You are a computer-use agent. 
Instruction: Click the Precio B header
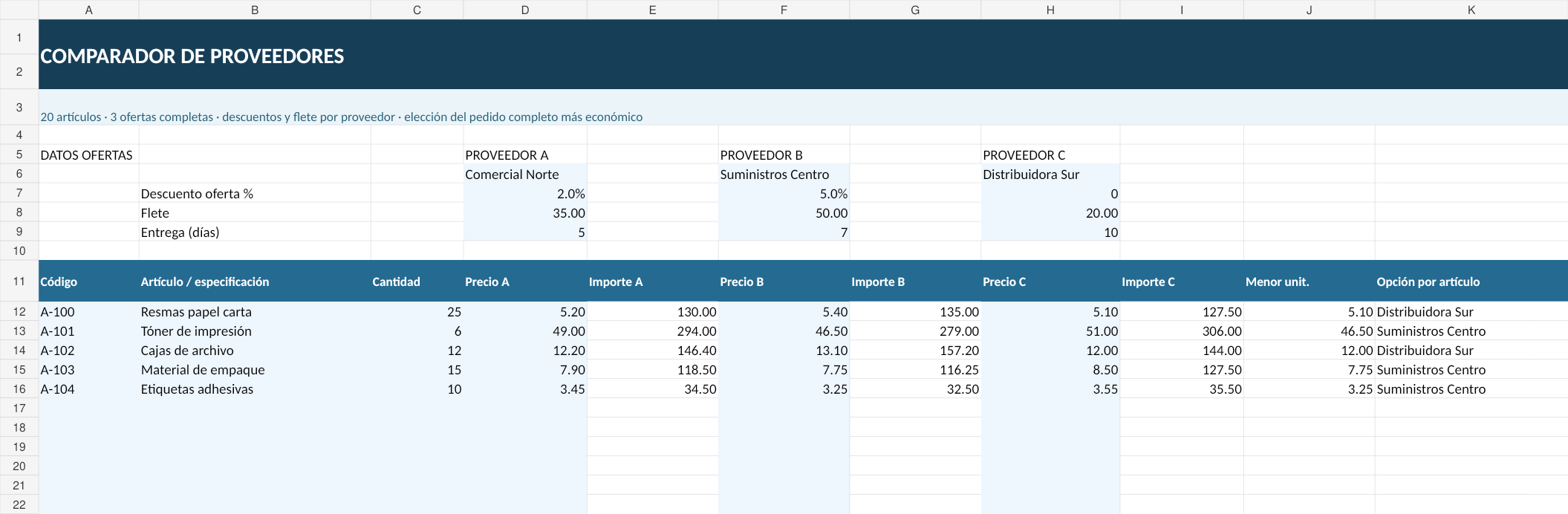tap(784, 281)
